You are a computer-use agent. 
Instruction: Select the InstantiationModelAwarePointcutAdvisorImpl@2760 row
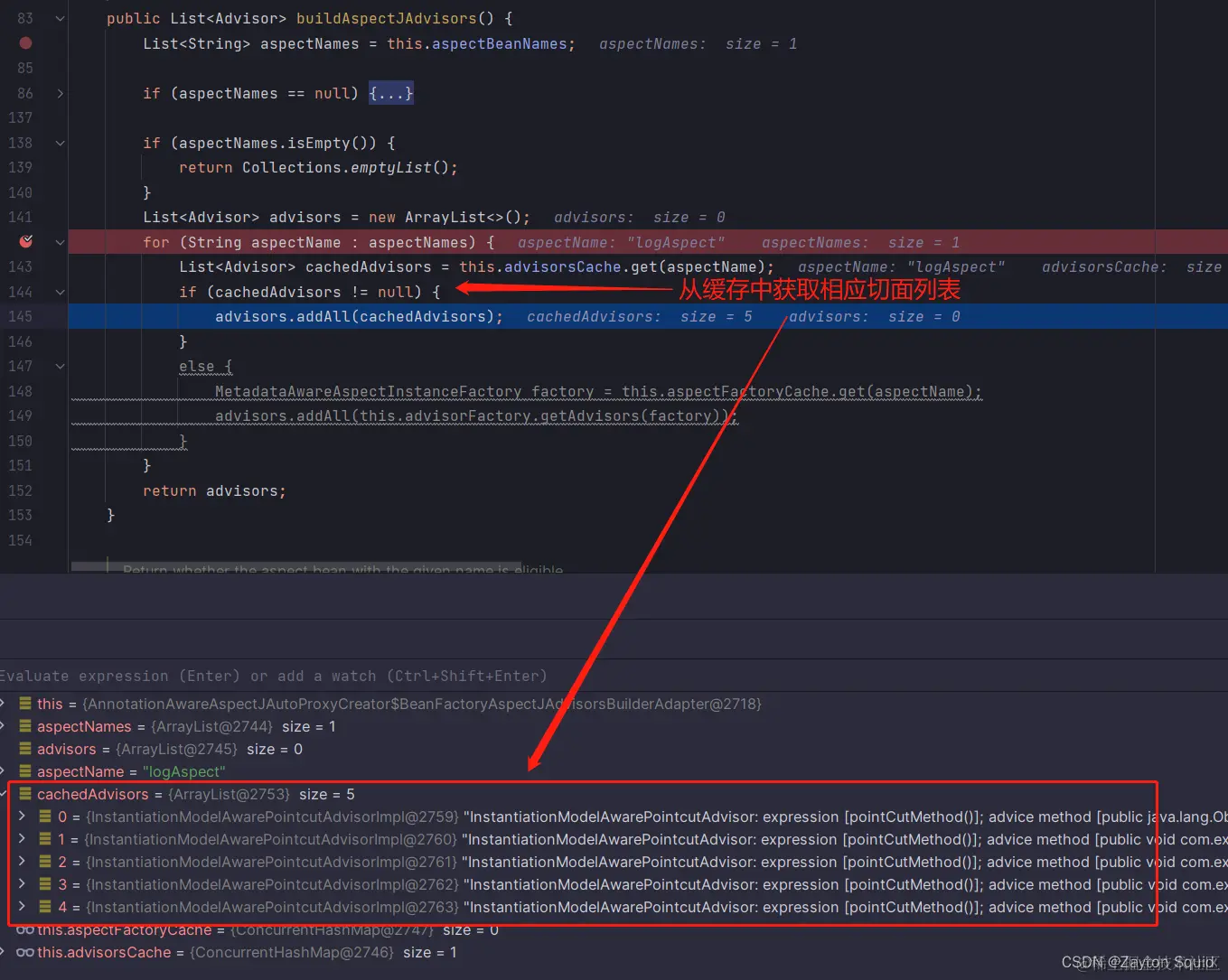(614, 839)
